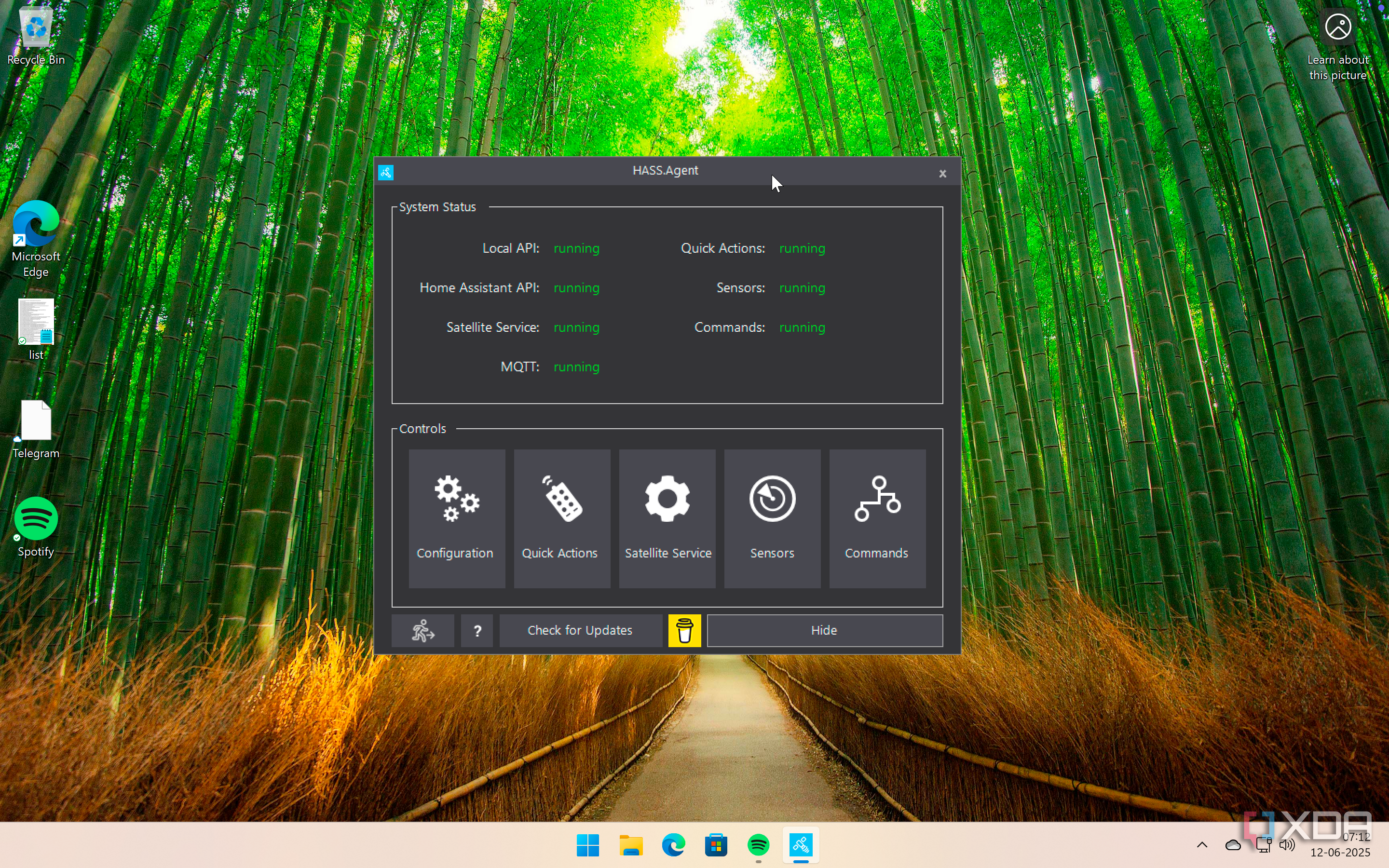This screenshot has height=868, width=1389.
Task: Open Microsoft Edge from taskbar
Action: (x=673, y=844)
